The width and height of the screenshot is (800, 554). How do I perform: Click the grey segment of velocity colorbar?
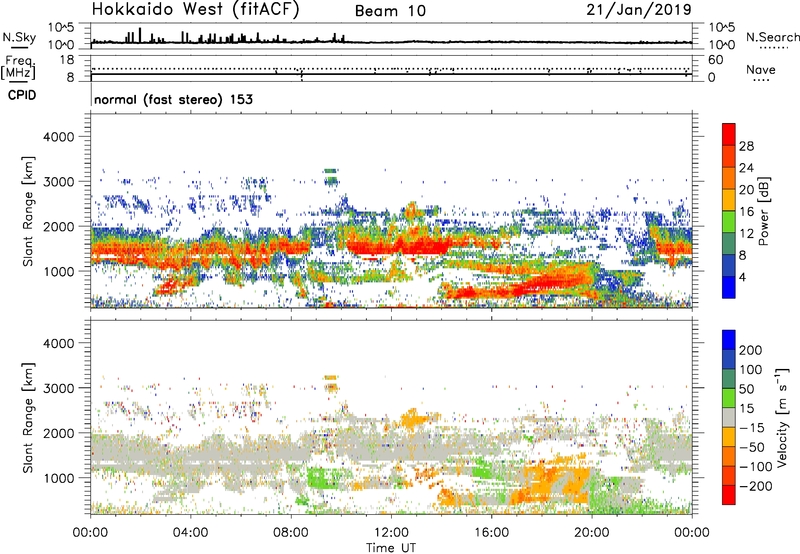pos(729,418)
